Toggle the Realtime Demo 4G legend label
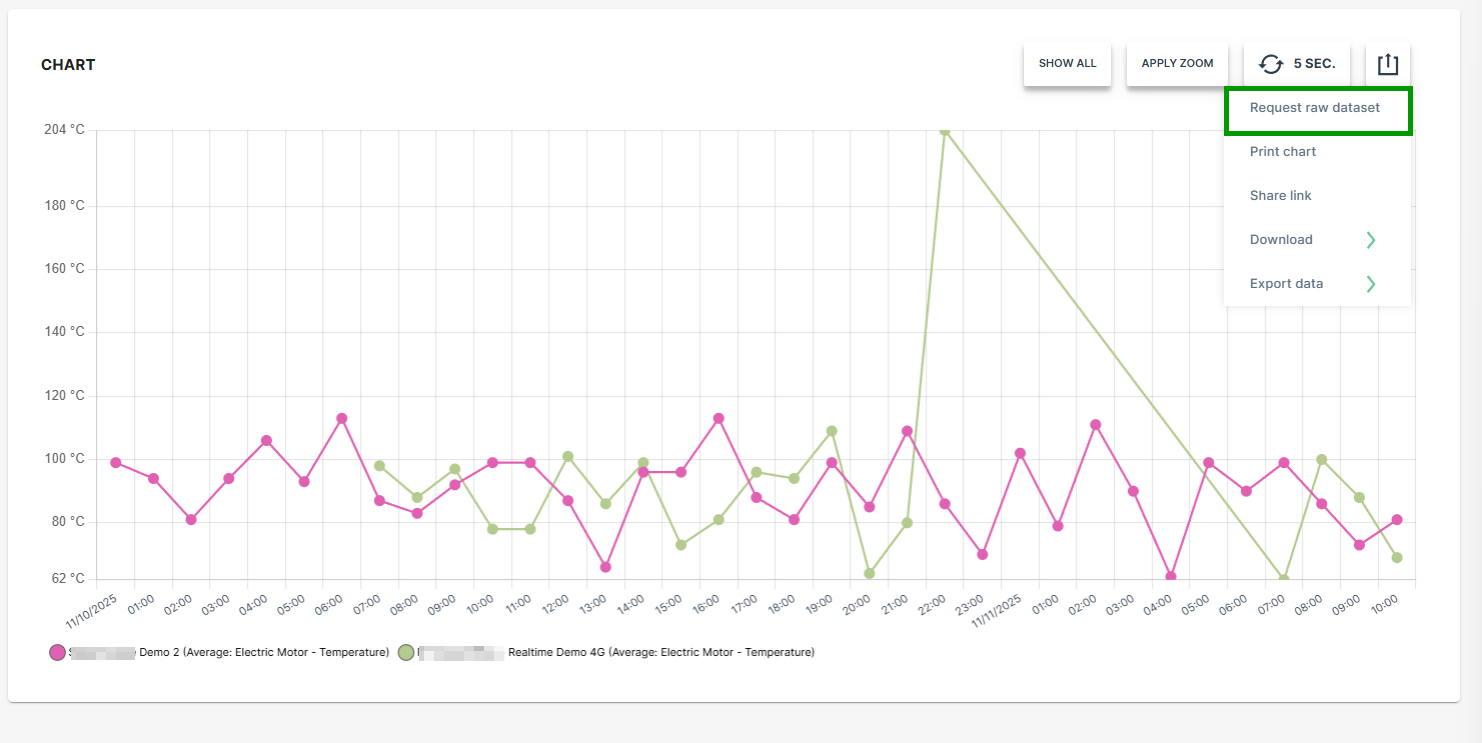This screenshot has height=743, width=1482. tap(660, 652)
